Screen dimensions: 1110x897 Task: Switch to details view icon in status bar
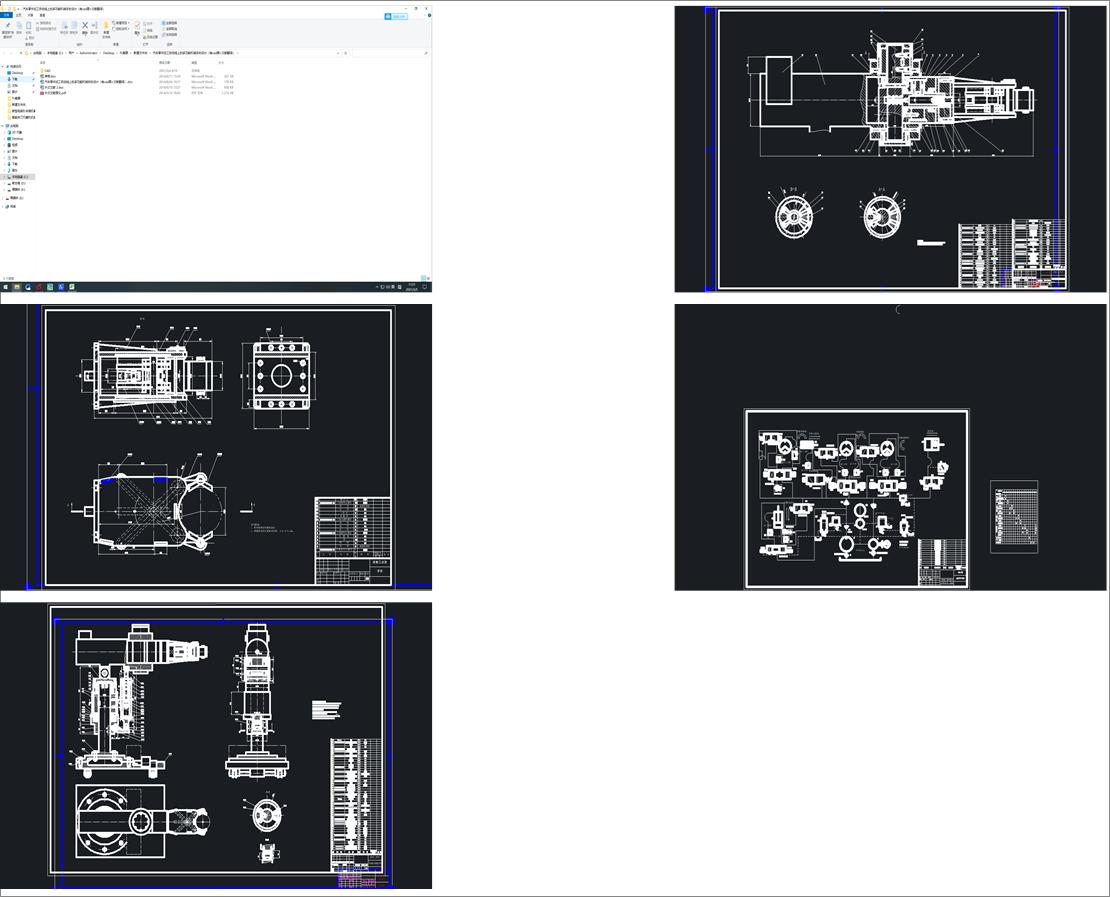pos(423,278)
